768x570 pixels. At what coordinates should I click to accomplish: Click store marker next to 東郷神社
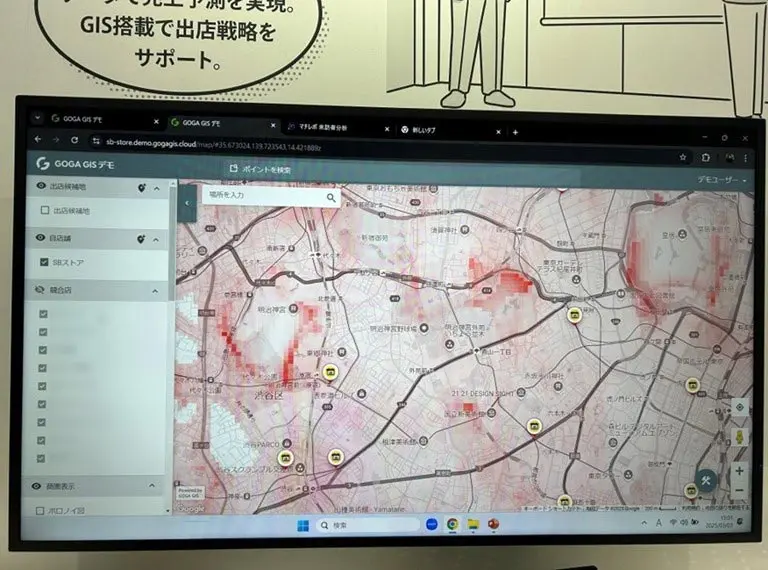pos(330,373)
